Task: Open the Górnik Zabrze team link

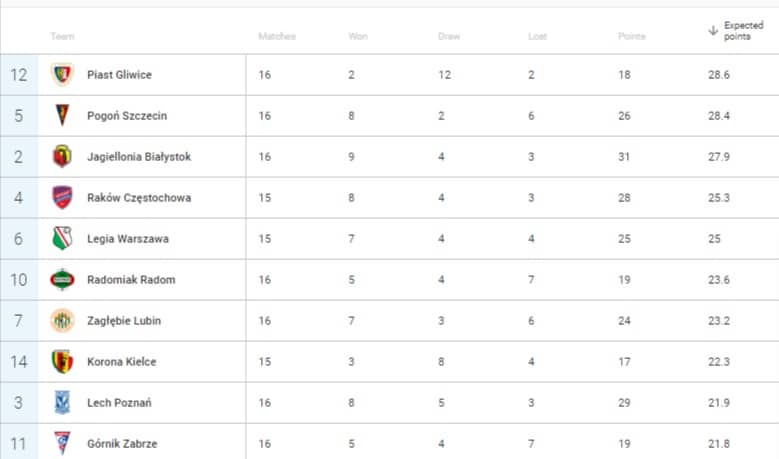Action: [122, 443]
